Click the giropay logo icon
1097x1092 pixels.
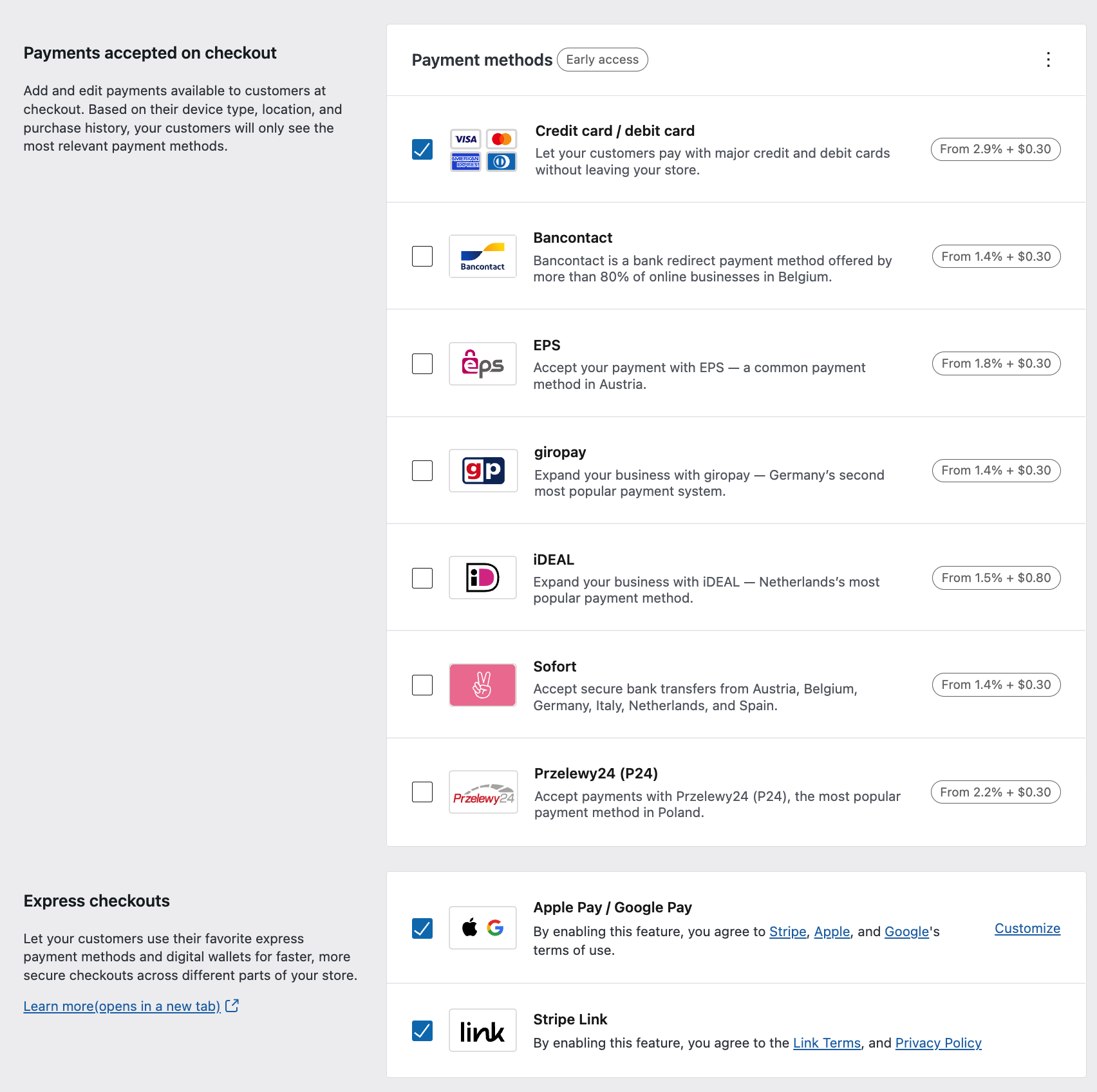click(482, 471)
